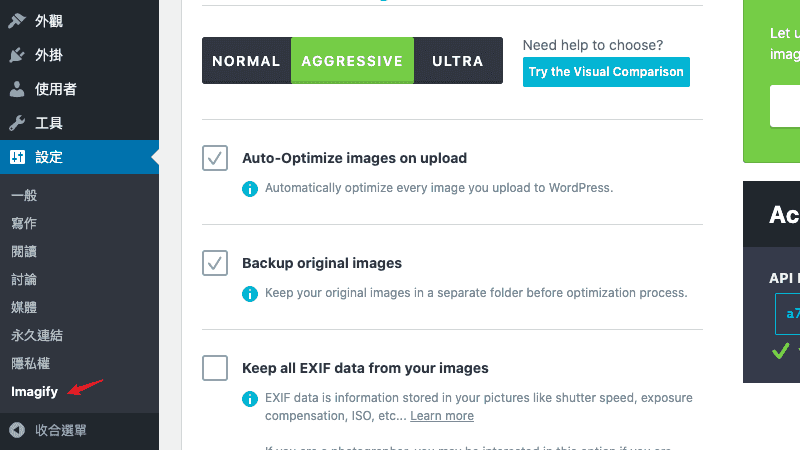The width and height of the screenshot is (800, 450).
Task: Toggle the Backup original images checkbox
Action: tap(215, 263)
